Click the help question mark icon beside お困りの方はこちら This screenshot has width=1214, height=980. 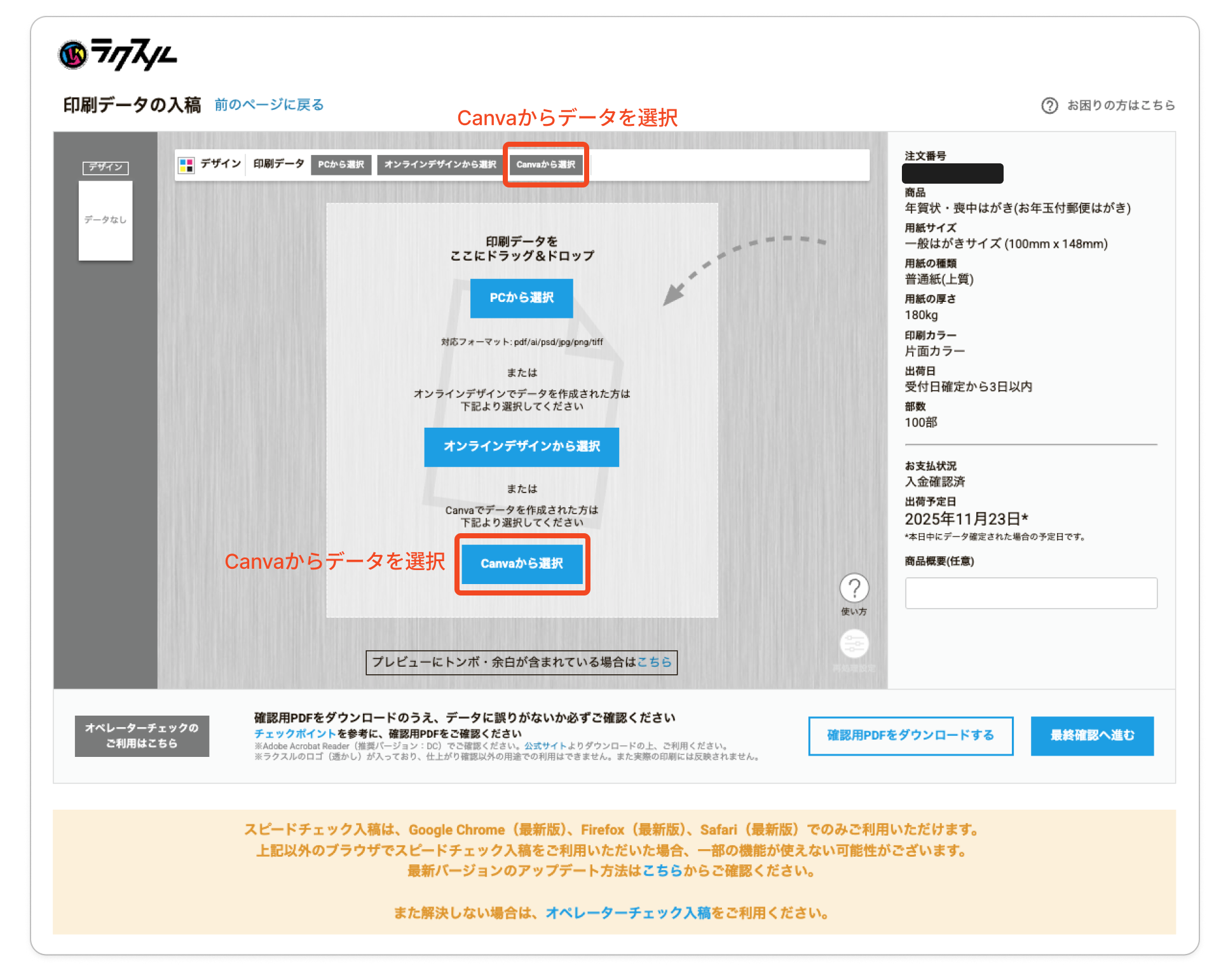(1049, 105)
